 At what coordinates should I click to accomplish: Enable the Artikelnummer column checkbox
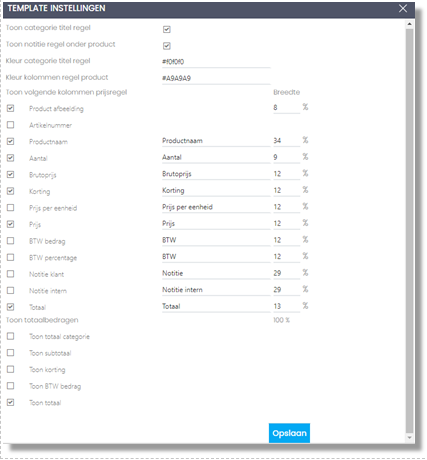(x=11, y=125)
